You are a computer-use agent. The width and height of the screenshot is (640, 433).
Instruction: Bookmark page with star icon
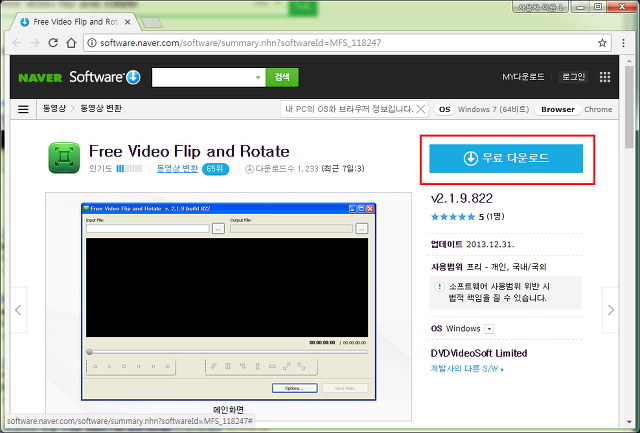(602, 43)
